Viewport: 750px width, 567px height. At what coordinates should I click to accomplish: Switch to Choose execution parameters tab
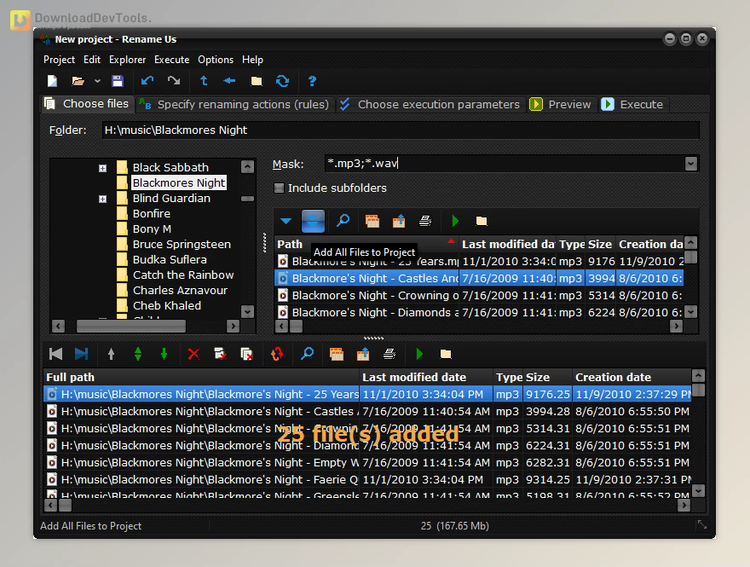pos(430,104)
